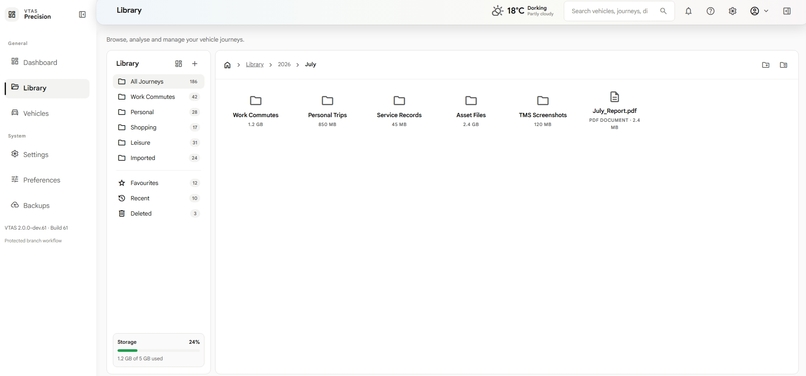Select Personal folder in Library list

pyautogui.click(x=158, y=112)
